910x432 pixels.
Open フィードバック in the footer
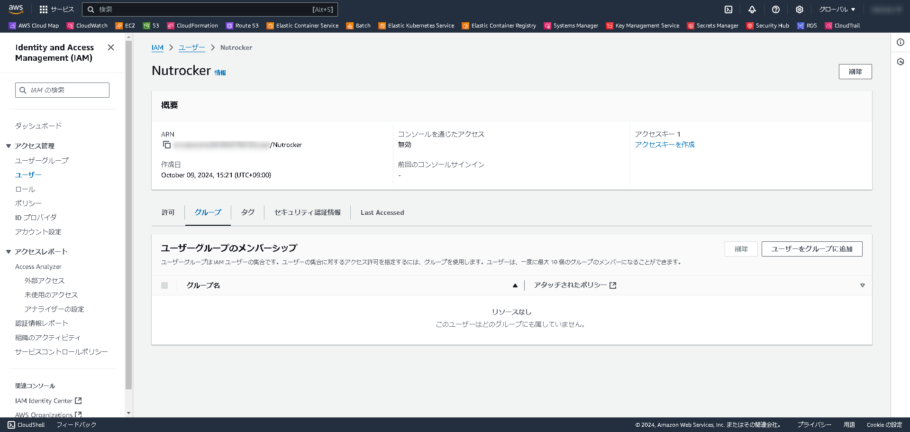(x=76, y=424)
